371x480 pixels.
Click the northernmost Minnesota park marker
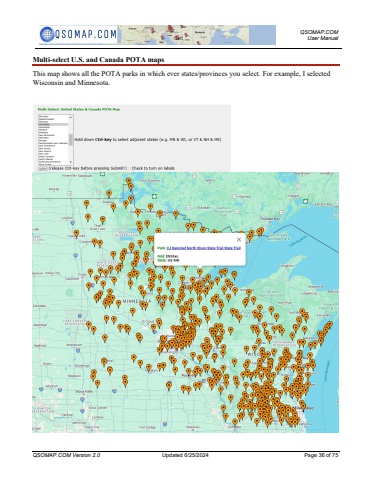point(129,181)
